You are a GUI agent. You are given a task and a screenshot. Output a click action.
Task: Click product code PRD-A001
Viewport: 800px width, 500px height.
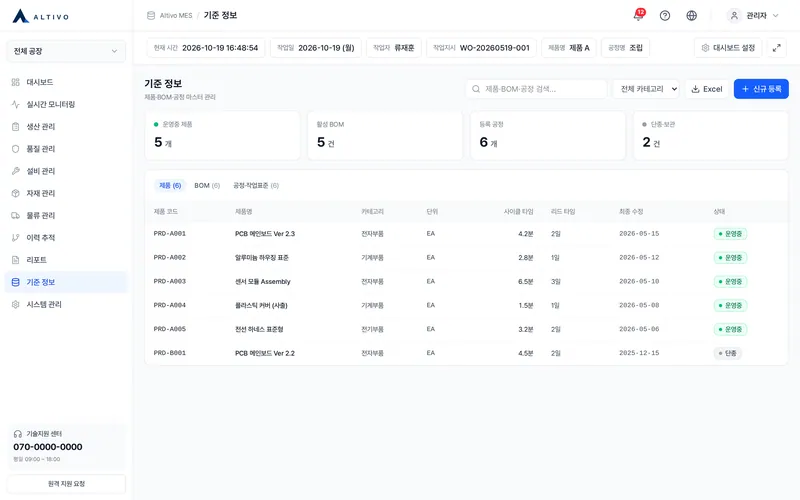169,234
